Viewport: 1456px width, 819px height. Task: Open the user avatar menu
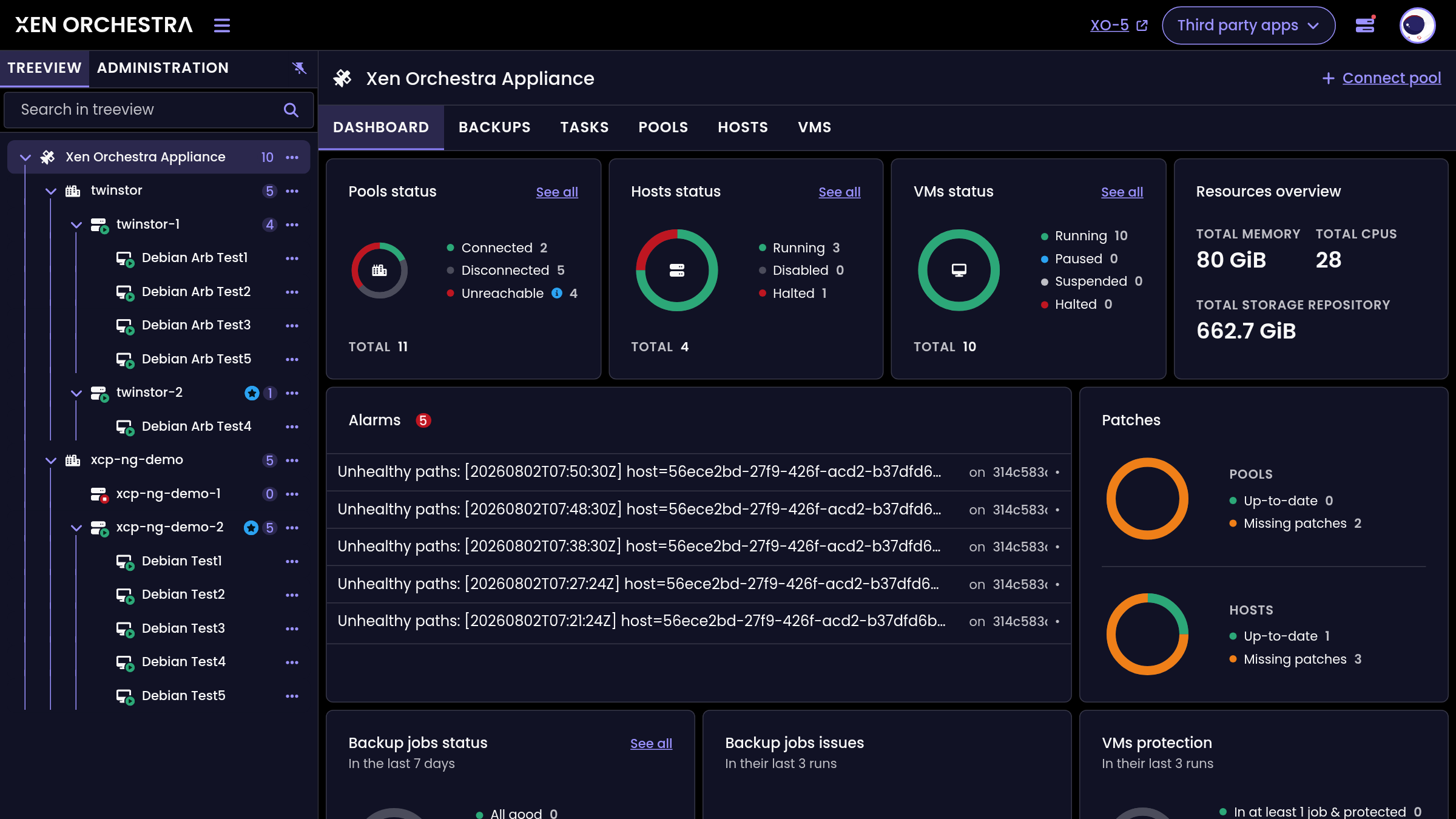(x=1417, y=25)
